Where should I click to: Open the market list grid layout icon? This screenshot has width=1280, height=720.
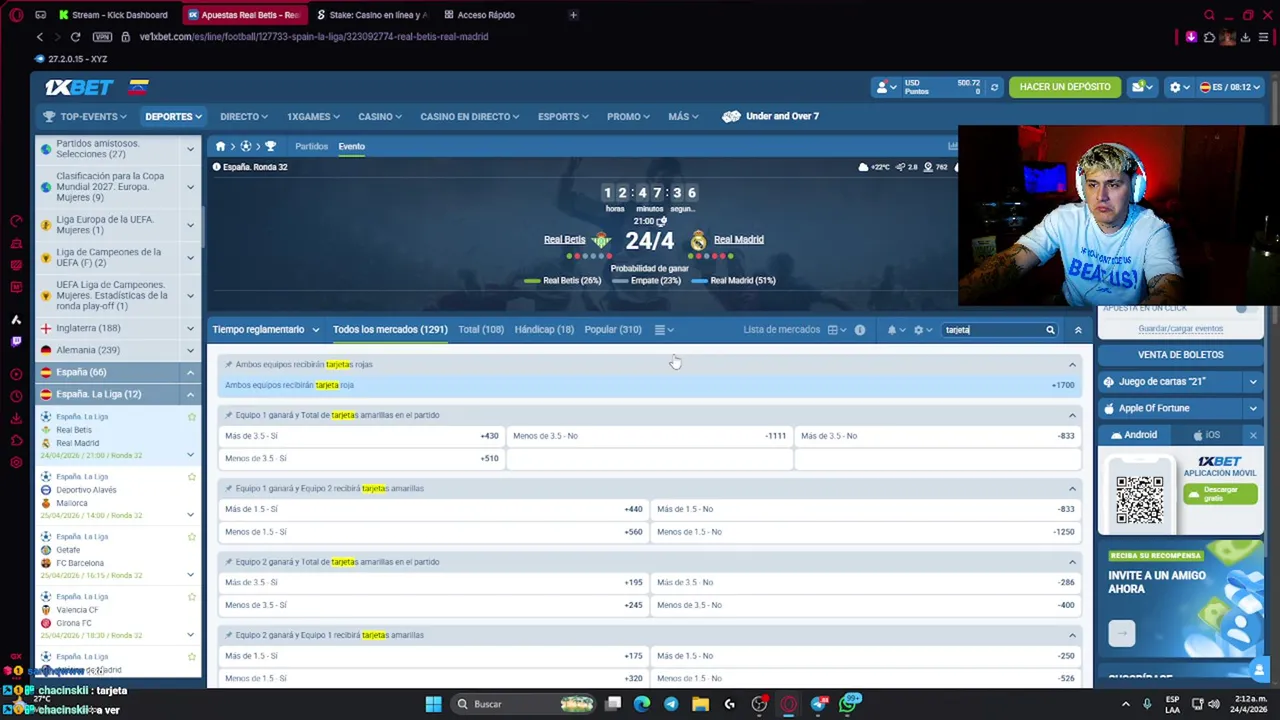coord(835,330)
